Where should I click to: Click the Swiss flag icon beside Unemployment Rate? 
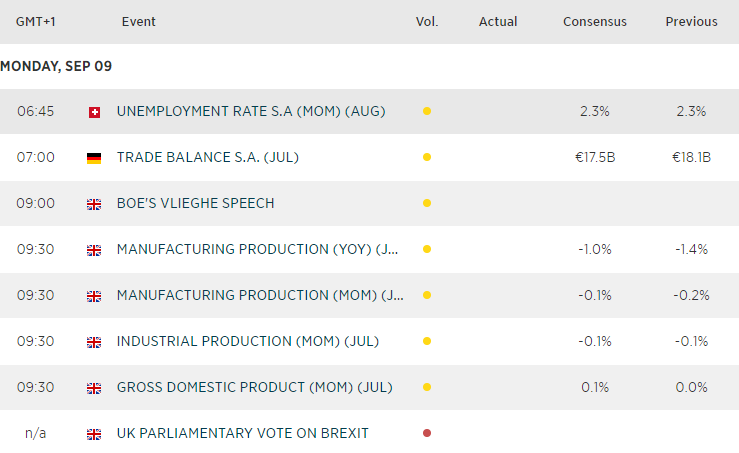(94, 112)
